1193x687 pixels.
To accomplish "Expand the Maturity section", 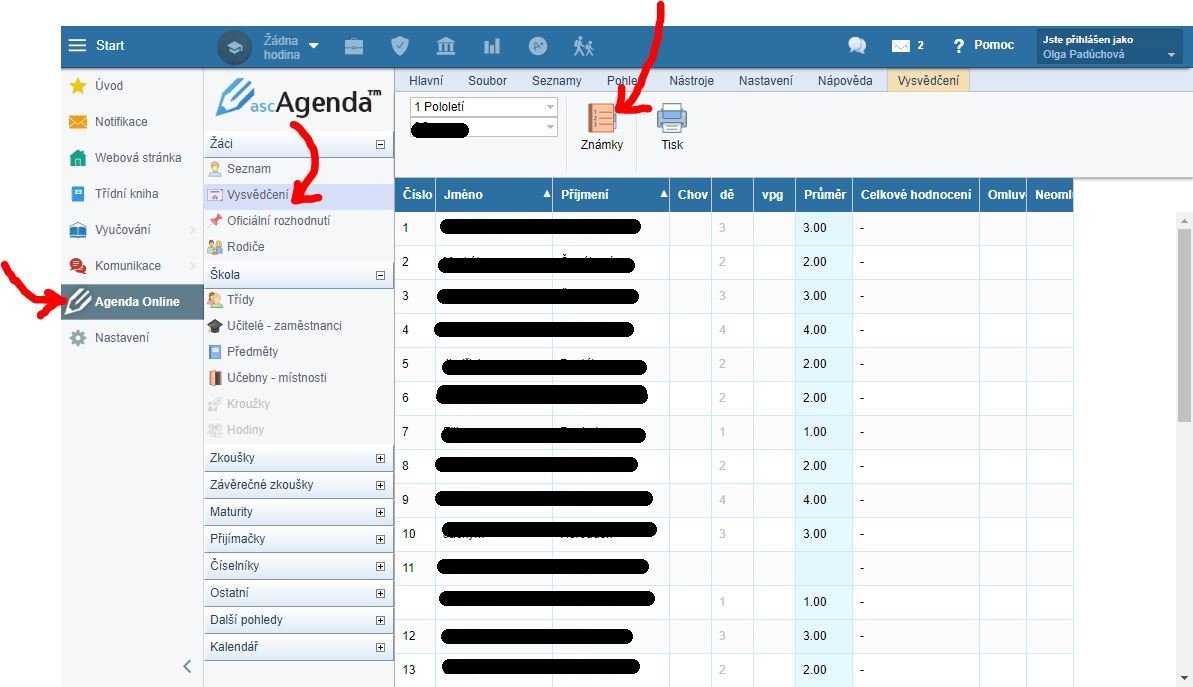I will (380, 512).
